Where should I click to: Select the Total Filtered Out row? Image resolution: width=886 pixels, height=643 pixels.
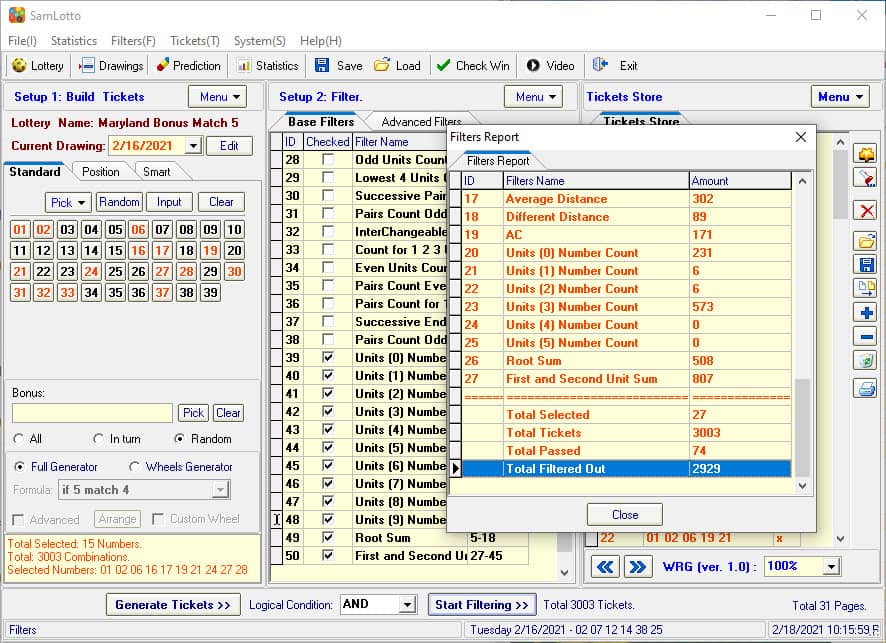[626, 468]
